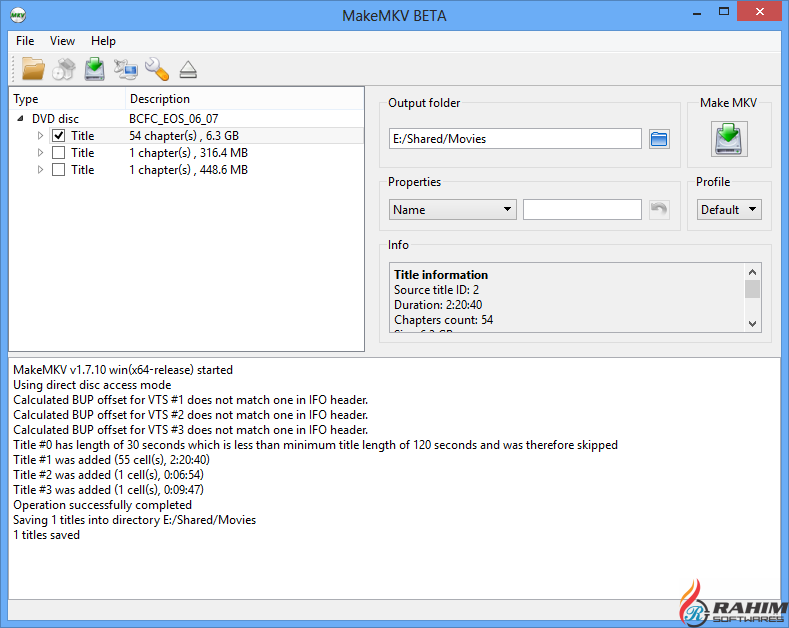Screen dimensions: 789x628
Task: Click the 'Title #0 has length' skipped log line
Action: (x=315, y=445)
